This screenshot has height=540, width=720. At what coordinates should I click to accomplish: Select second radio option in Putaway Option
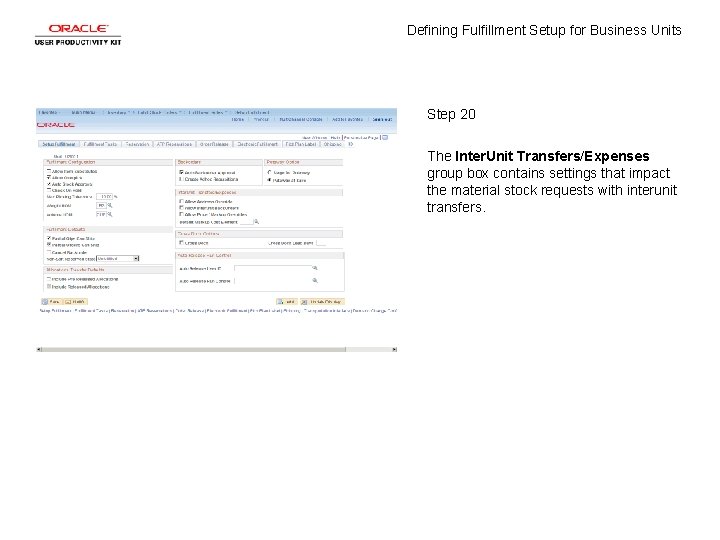pos(270,180)
